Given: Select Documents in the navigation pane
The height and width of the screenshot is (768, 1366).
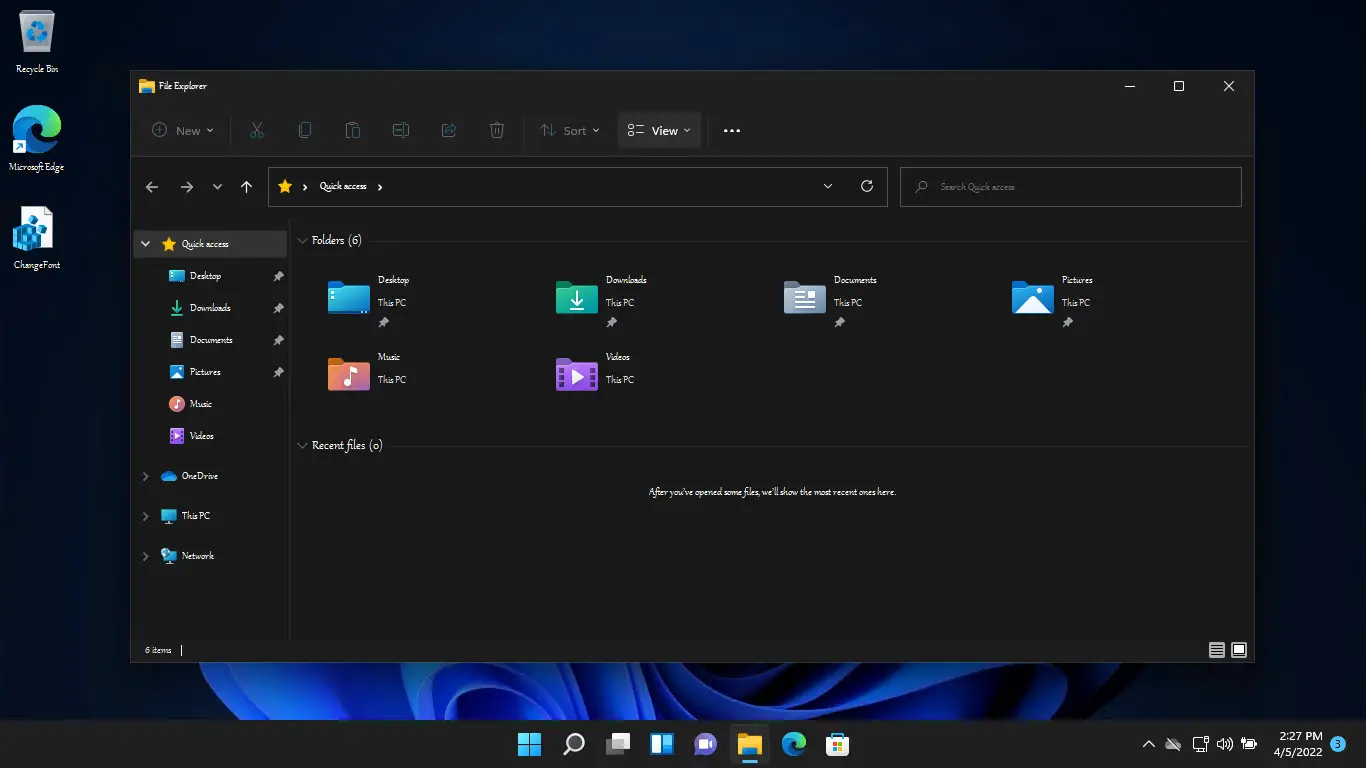Looking at the screenshot, I should pyautogui.click(x=211, y=340).
